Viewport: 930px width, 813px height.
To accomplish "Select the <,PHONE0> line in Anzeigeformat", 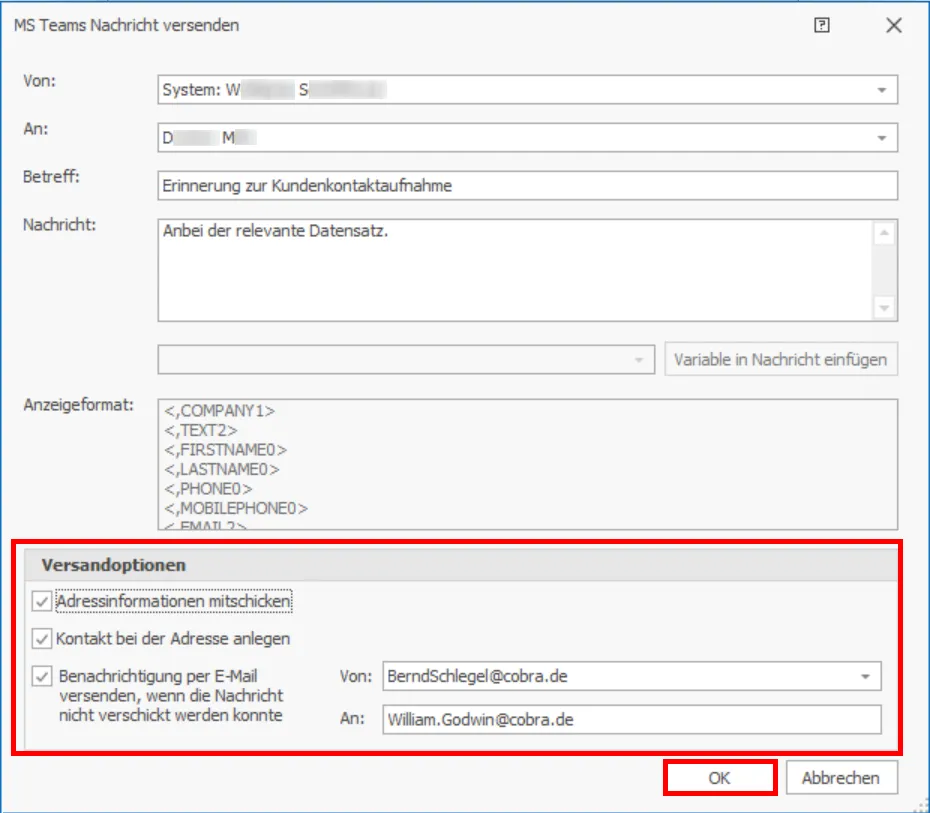I will 208,489.
